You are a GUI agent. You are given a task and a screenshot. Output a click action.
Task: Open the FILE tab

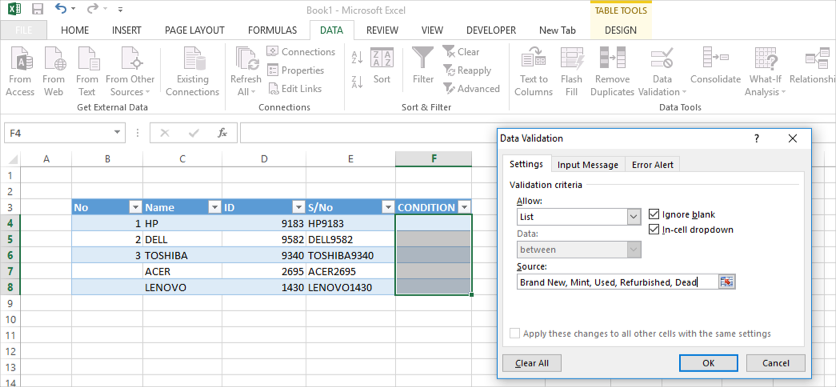(x=23, y=30)
